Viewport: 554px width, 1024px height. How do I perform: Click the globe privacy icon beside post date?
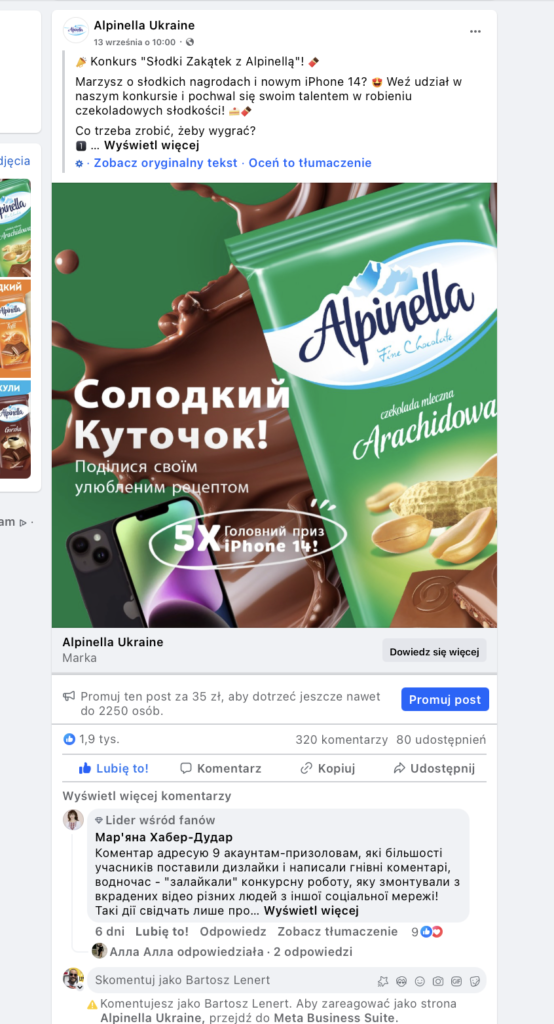pos(189,42)
